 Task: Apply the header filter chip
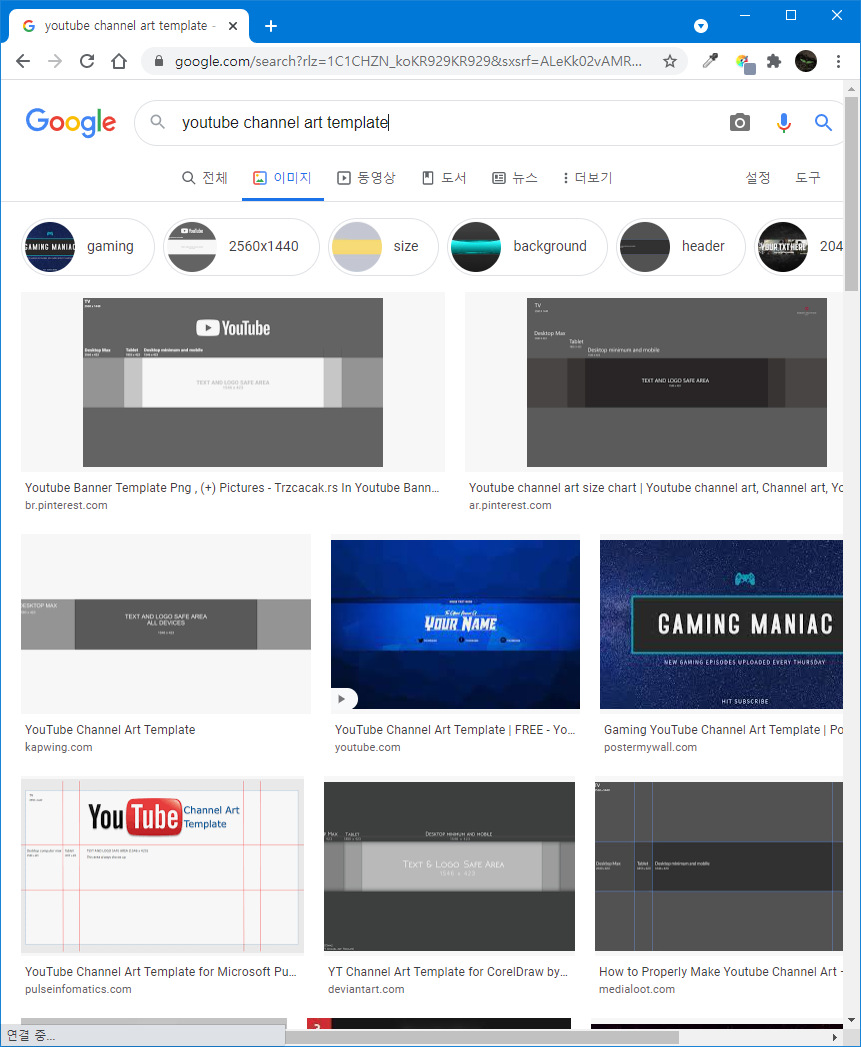(x=680, y=246)
